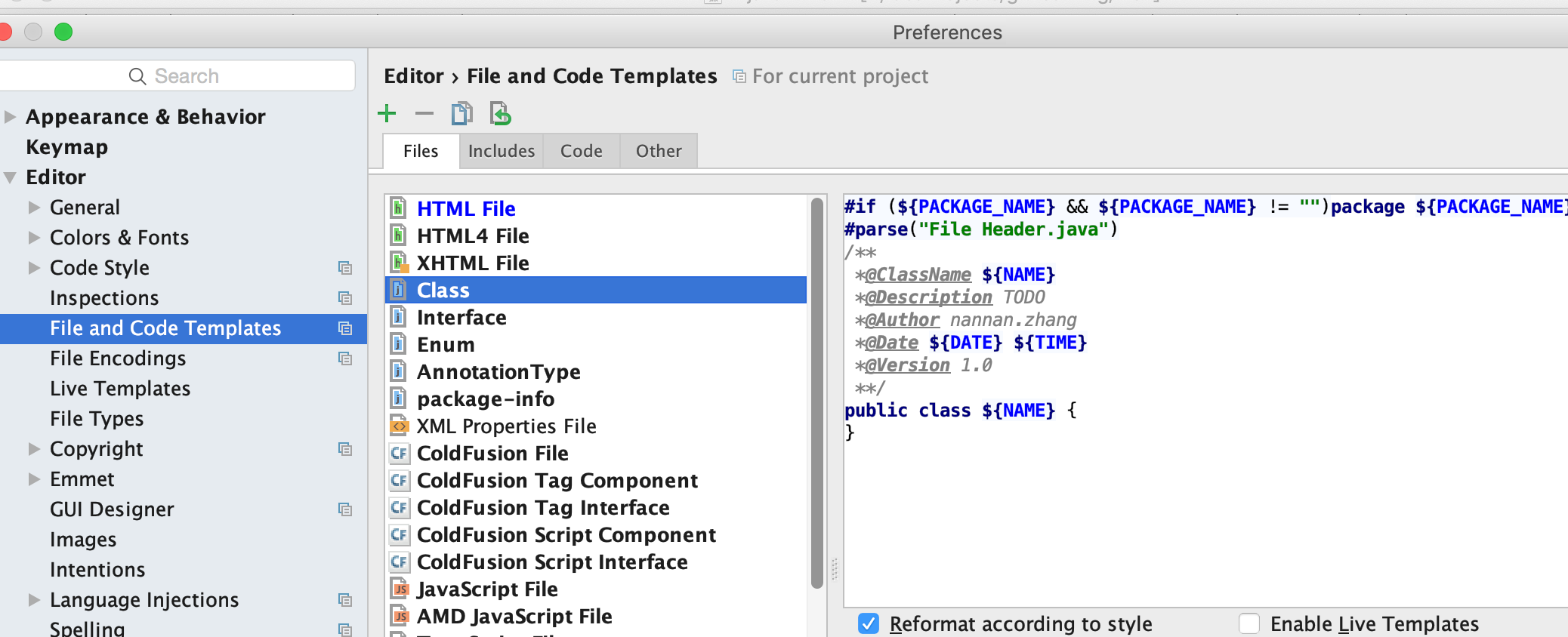The image size is (1568, 637).
Task: Click the template list vertical scrollbar
Action: click(x=816, y=392)
